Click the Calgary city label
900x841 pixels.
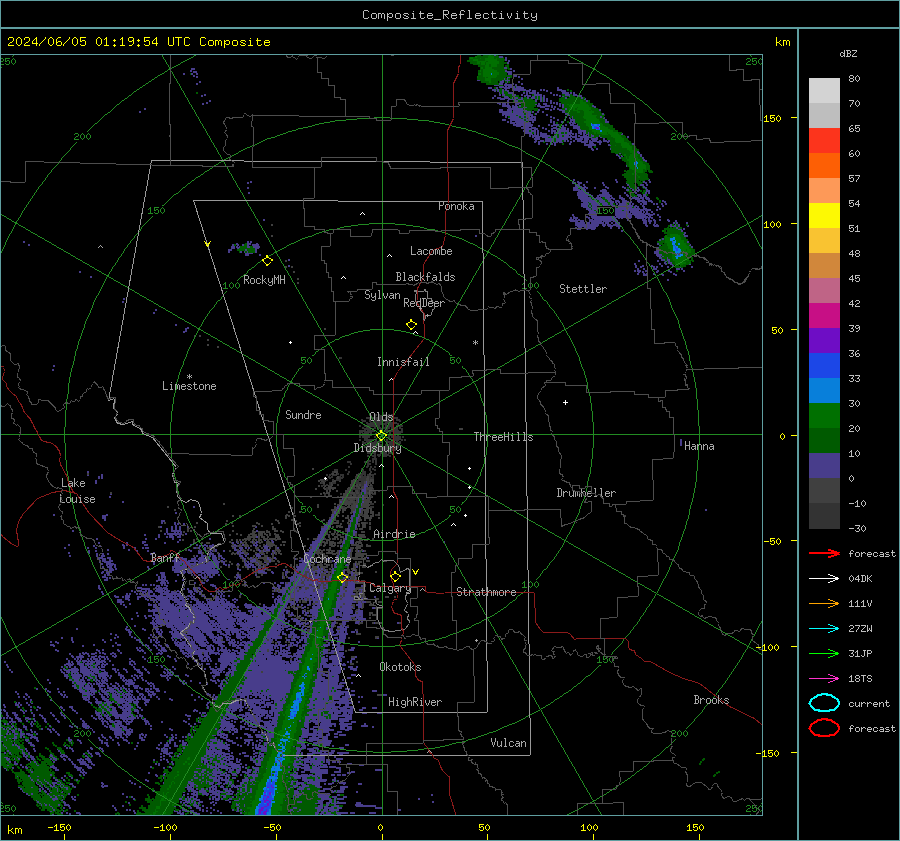pos(390,588)
